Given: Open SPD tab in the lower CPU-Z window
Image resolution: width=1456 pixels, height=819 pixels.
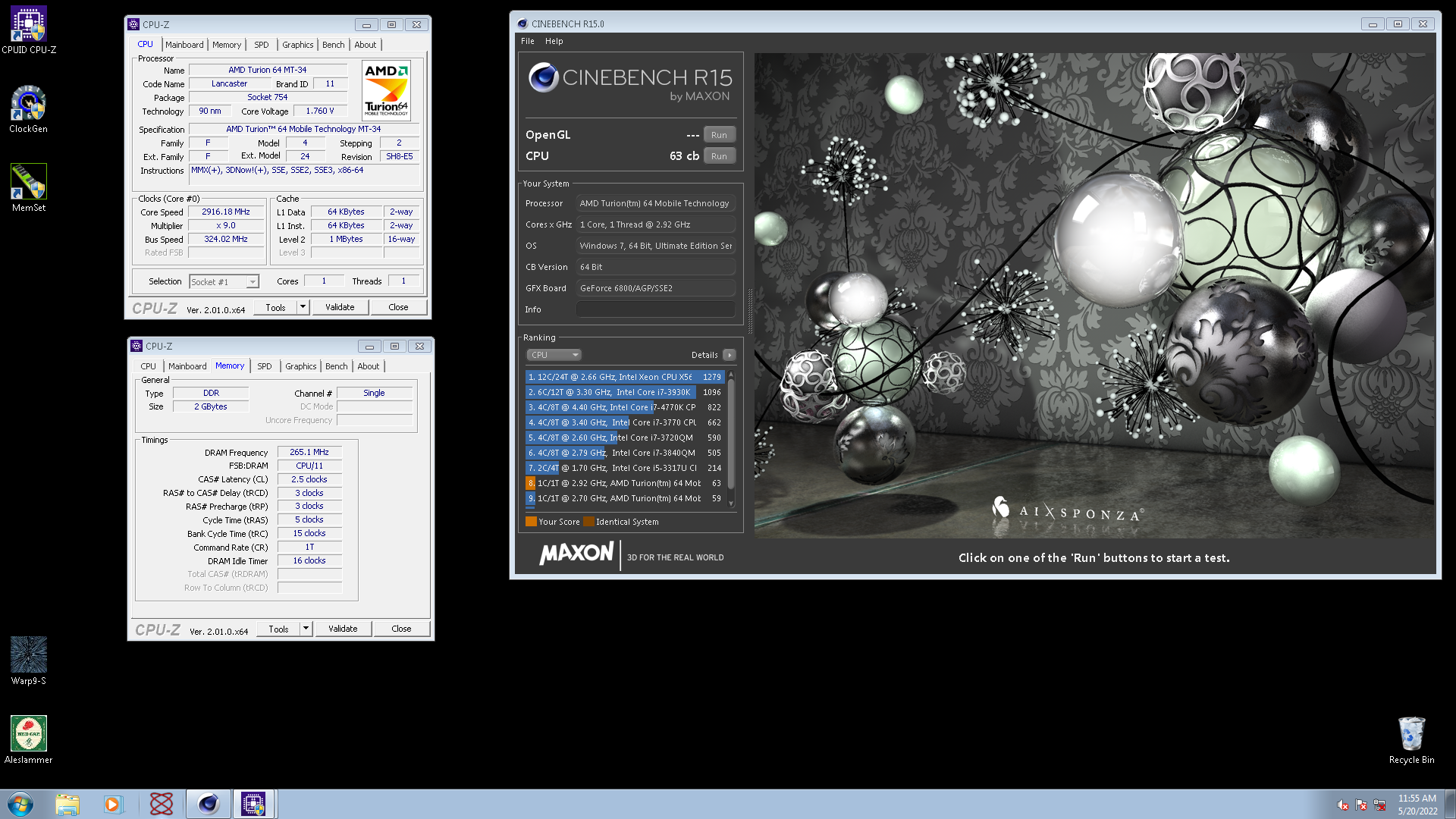Looking at the screenshot, I should [265, 366].
